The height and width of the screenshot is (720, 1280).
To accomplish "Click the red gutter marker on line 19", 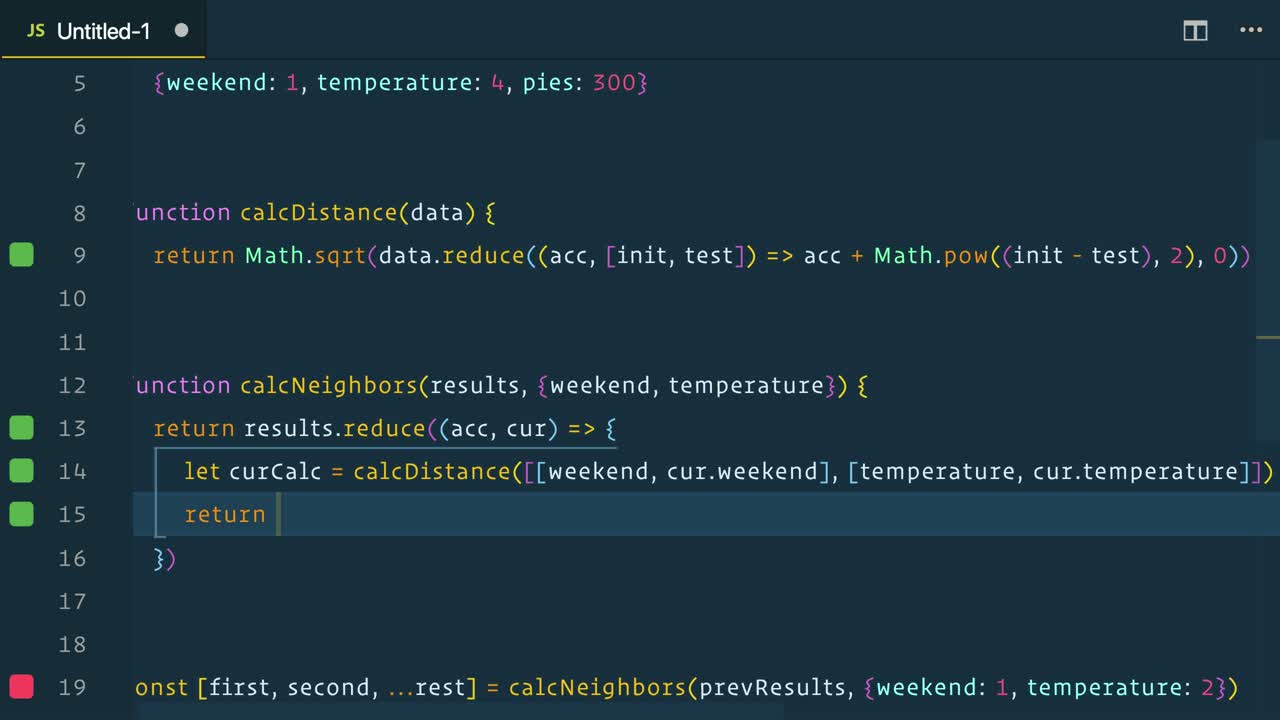I will tap(21, 687).
